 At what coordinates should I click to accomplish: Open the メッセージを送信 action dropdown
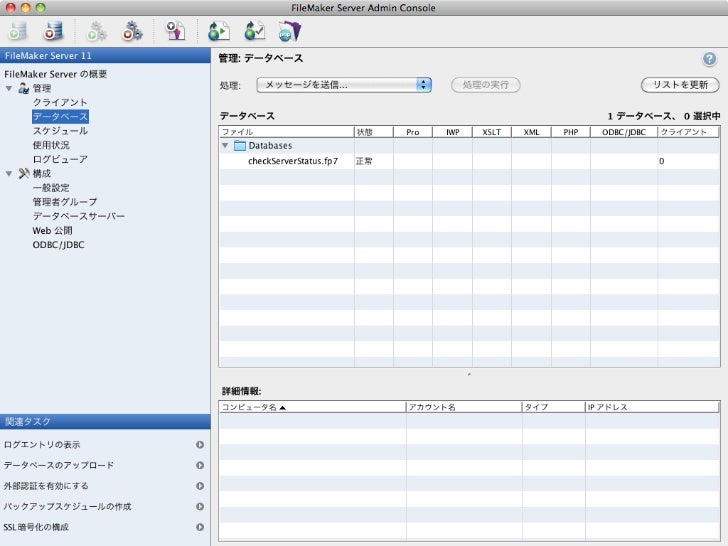coord(343,85)
